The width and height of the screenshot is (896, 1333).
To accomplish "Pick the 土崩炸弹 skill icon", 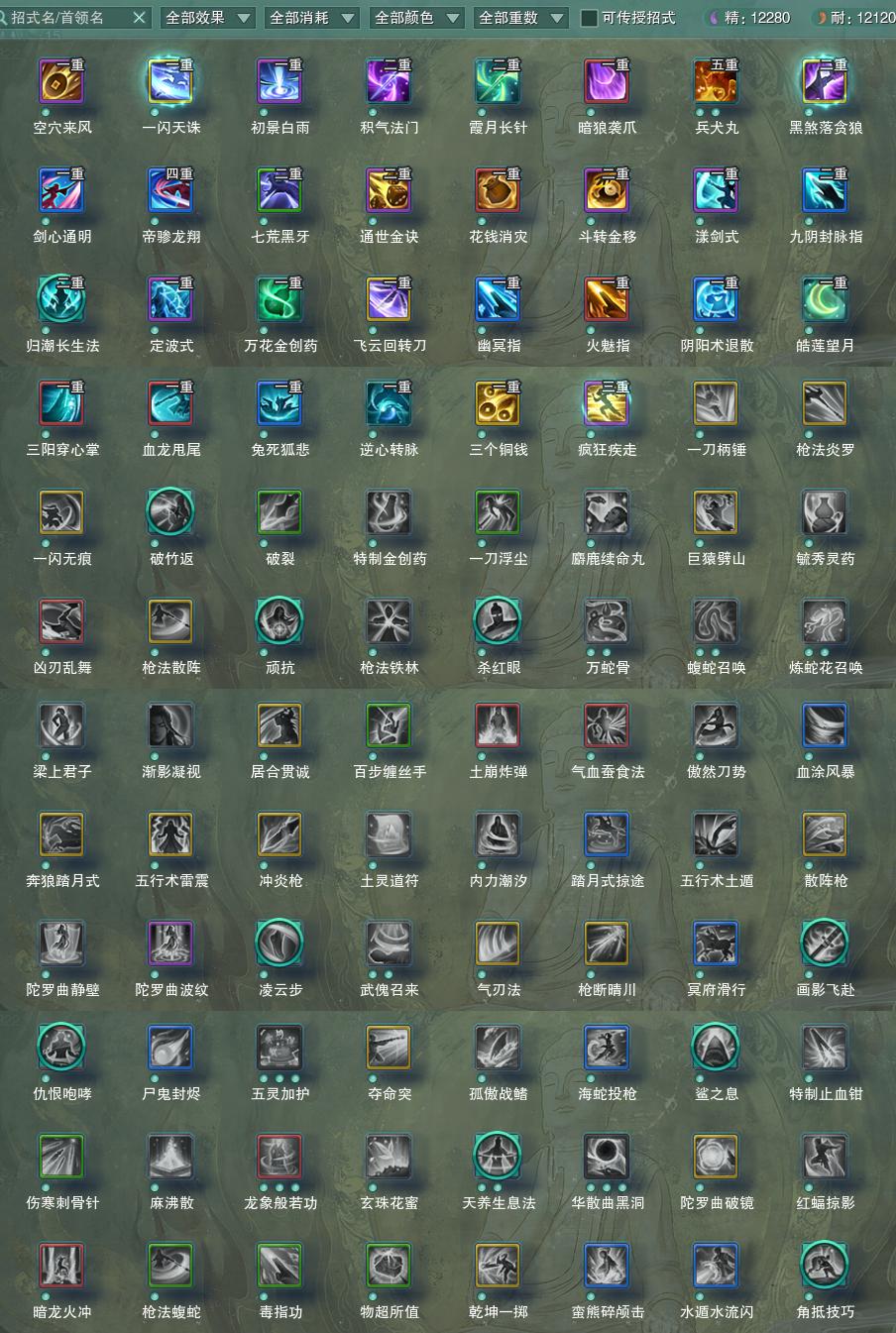I will pos(498,726).
